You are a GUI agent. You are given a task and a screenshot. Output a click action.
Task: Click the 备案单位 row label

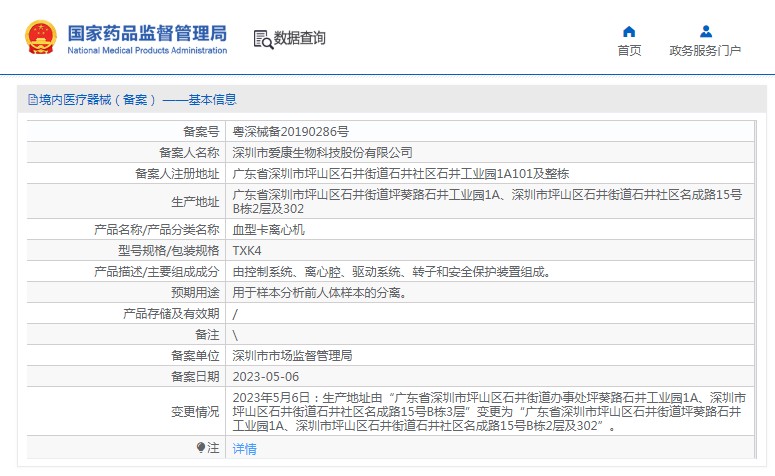195,356
